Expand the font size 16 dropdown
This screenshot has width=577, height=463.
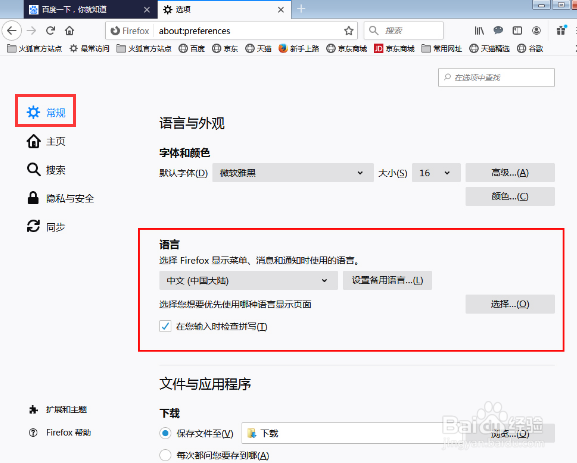pyautogui.click(x=436, y=173)
